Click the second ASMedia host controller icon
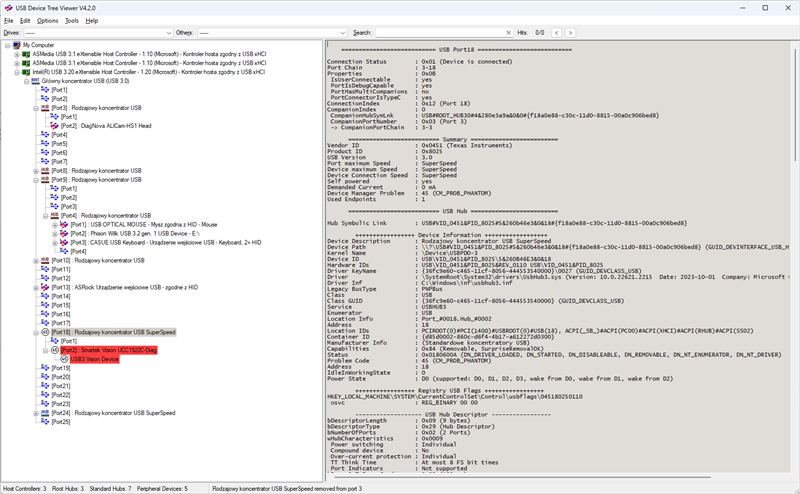Viewport: 800px width, 494px height. click(x=26, y=63)
